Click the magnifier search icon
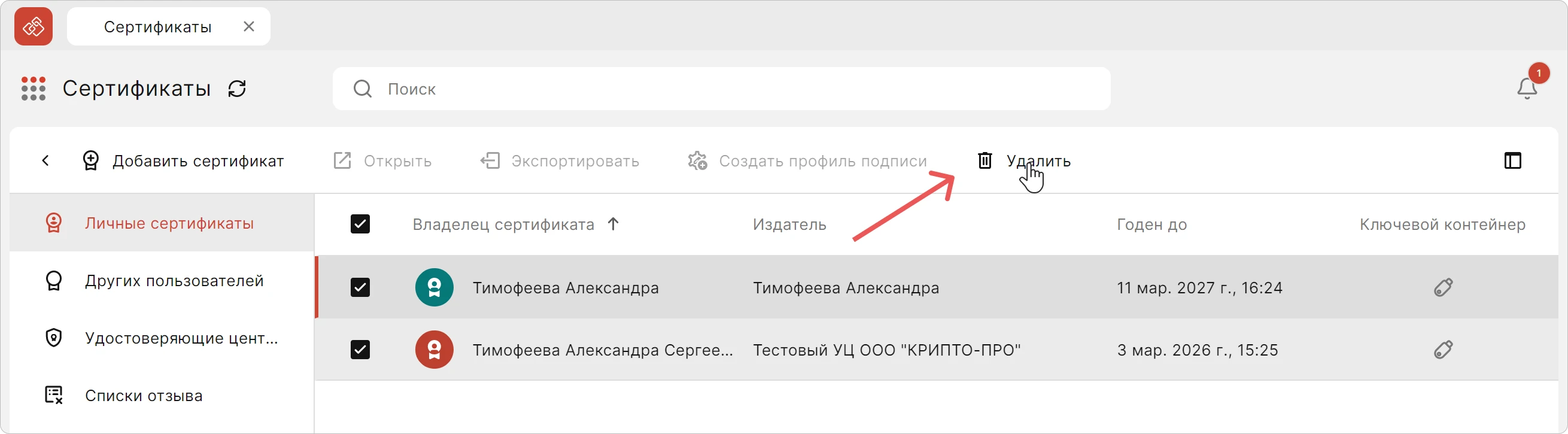 [x=362, y=89]
